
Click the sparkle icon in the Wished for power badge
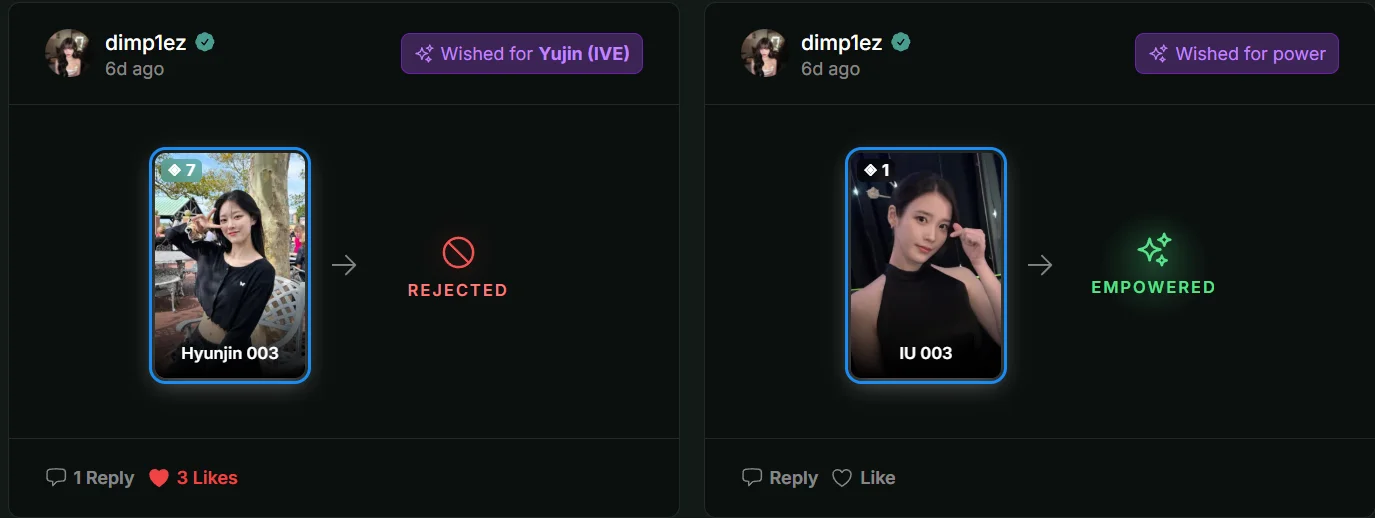1159,54
